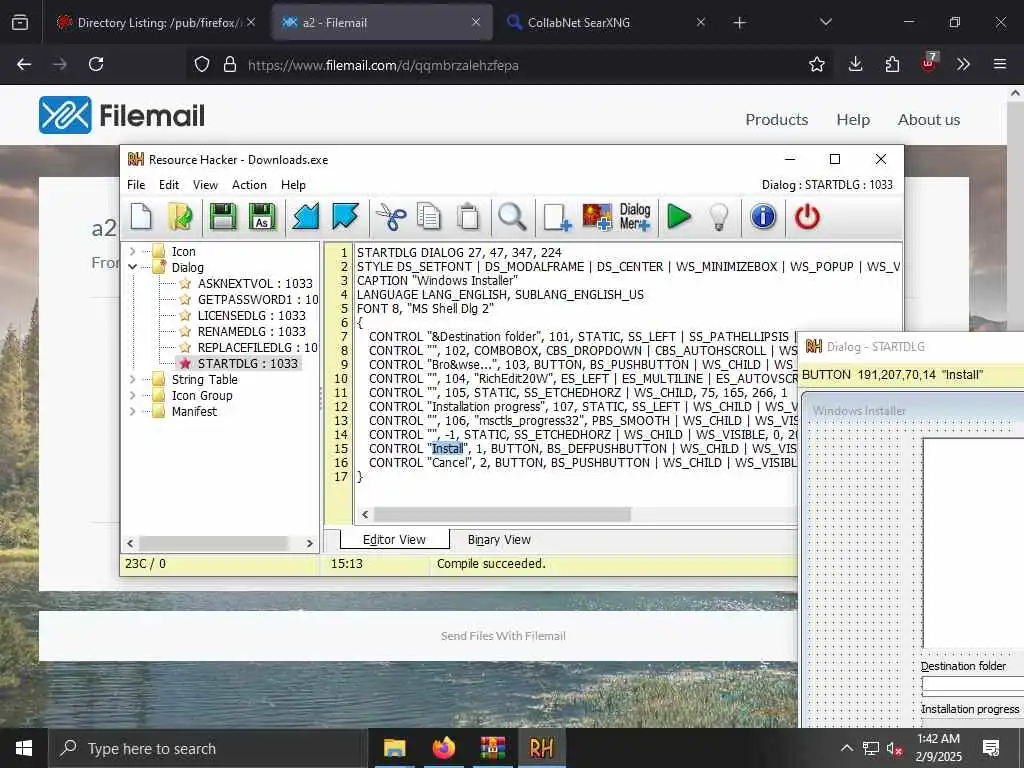
Task: Collapse the Dialog folder in resource tree
Action: pos(133,267)
